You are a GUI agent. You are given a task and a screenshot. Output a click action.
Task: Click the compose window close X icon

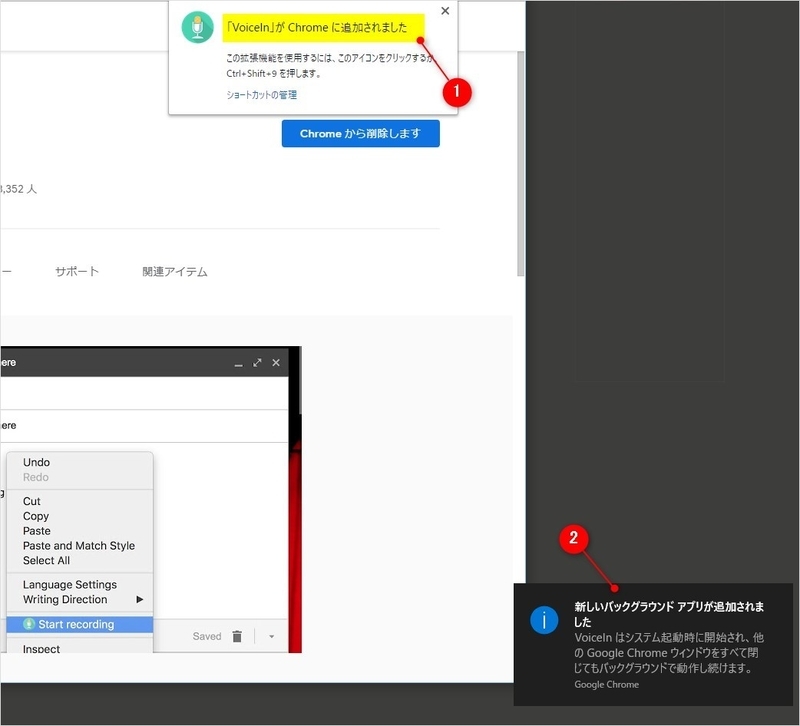(276, 362)
